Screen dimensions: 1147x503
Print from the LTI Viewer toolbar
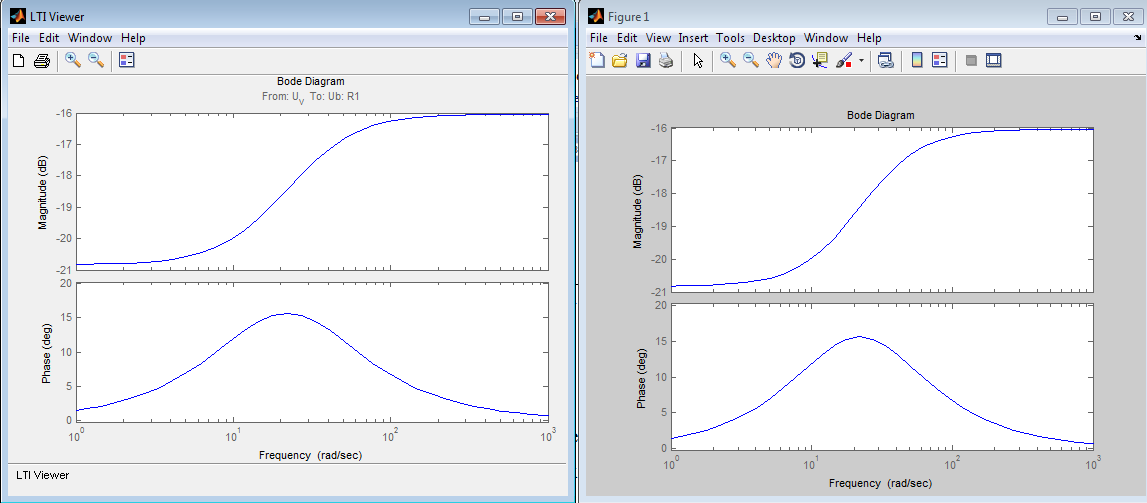42,61
